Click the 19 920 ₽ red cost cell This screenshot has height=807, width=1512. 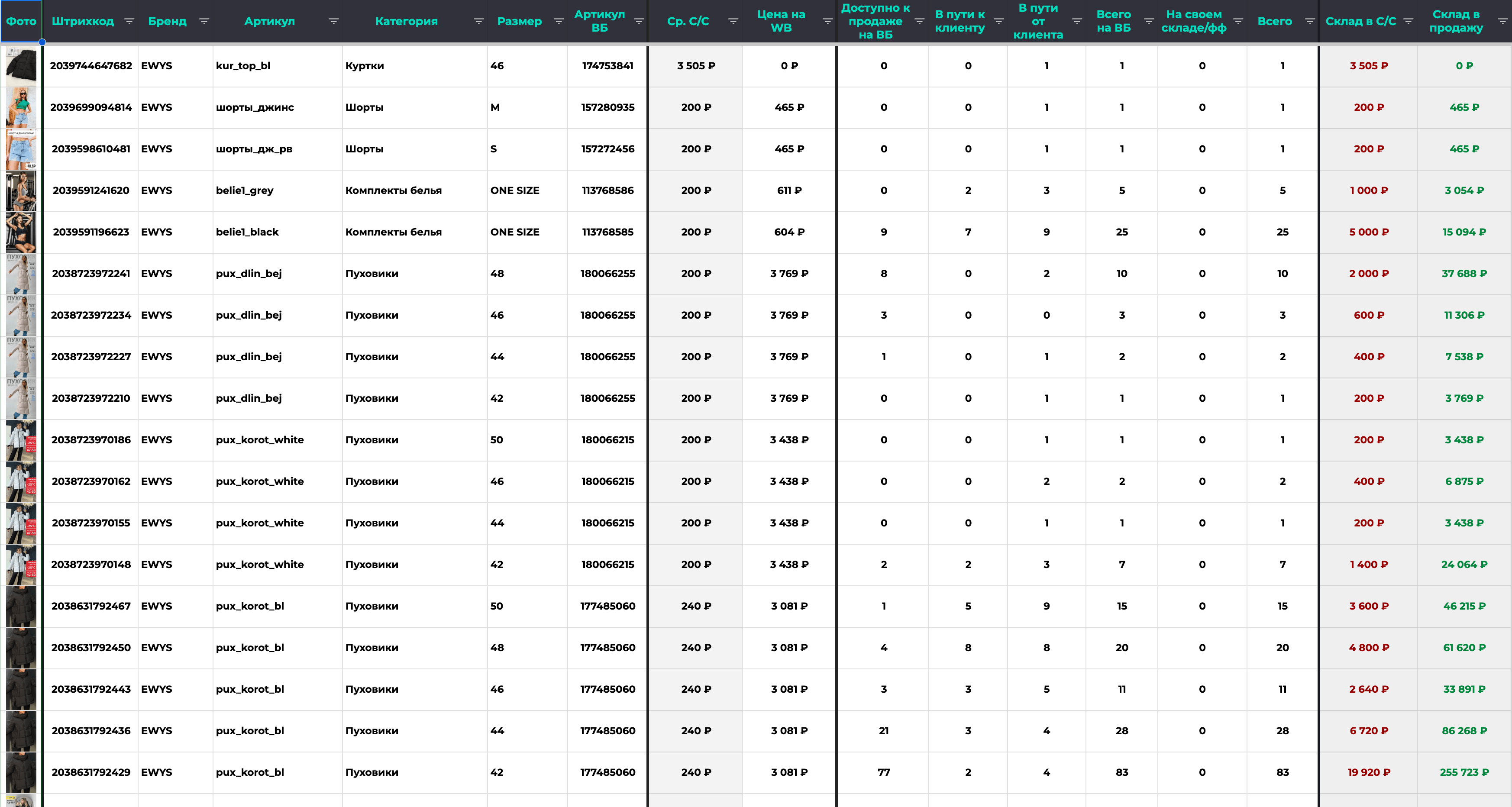click(x=1368, y=772)
